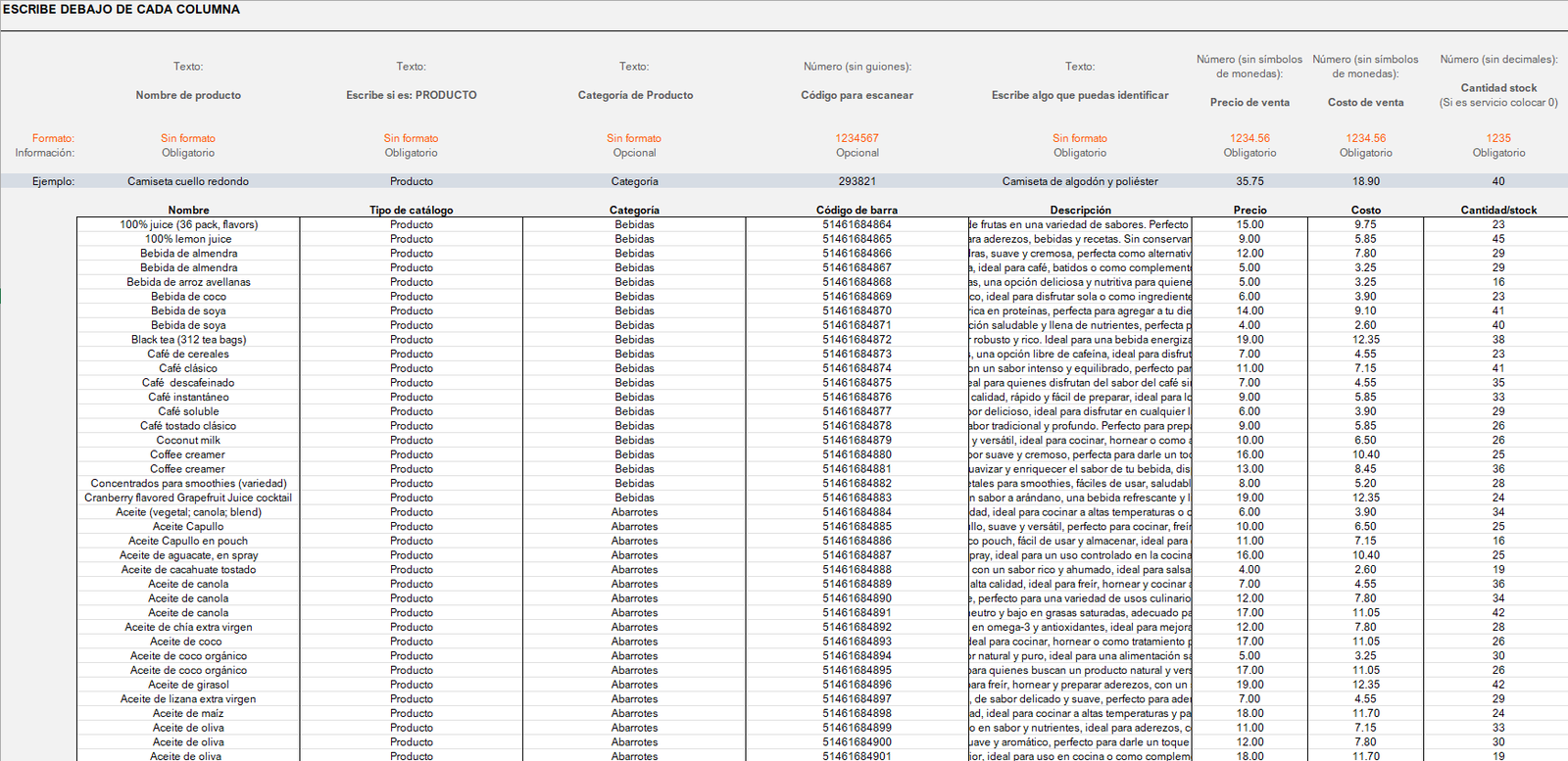Click the orange format sample 1234567
The height and width of the screenshot is (761, 1568).
click(x=857, y=138)
